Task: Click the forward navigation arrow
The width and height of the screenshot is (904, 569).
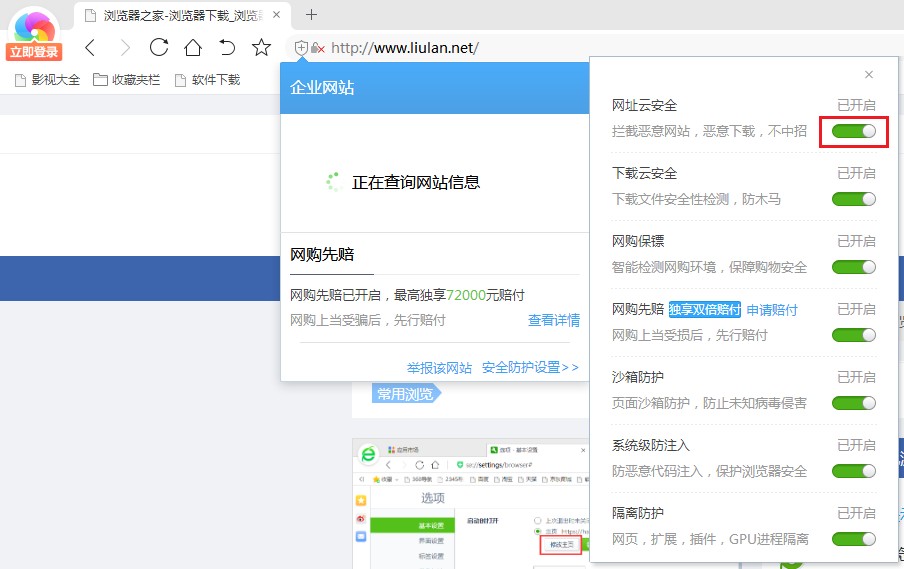Action: pos(125,47)
